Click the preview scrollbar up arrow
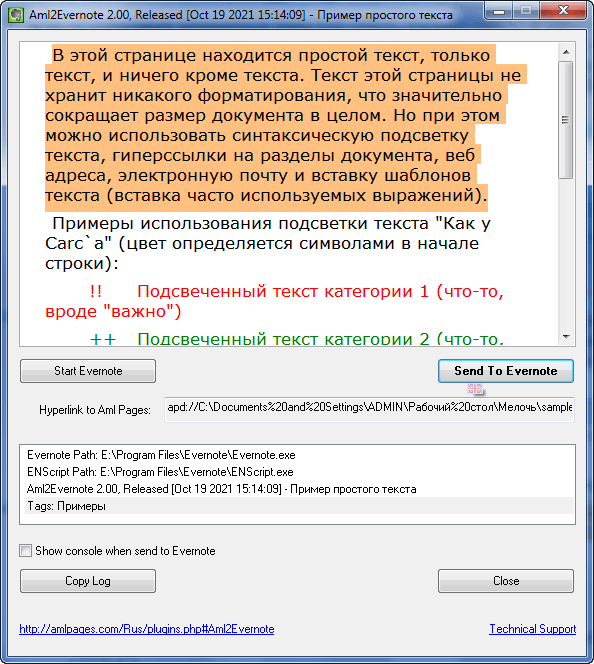The width and height of the screenshot is (594, 664). [566, 52]
